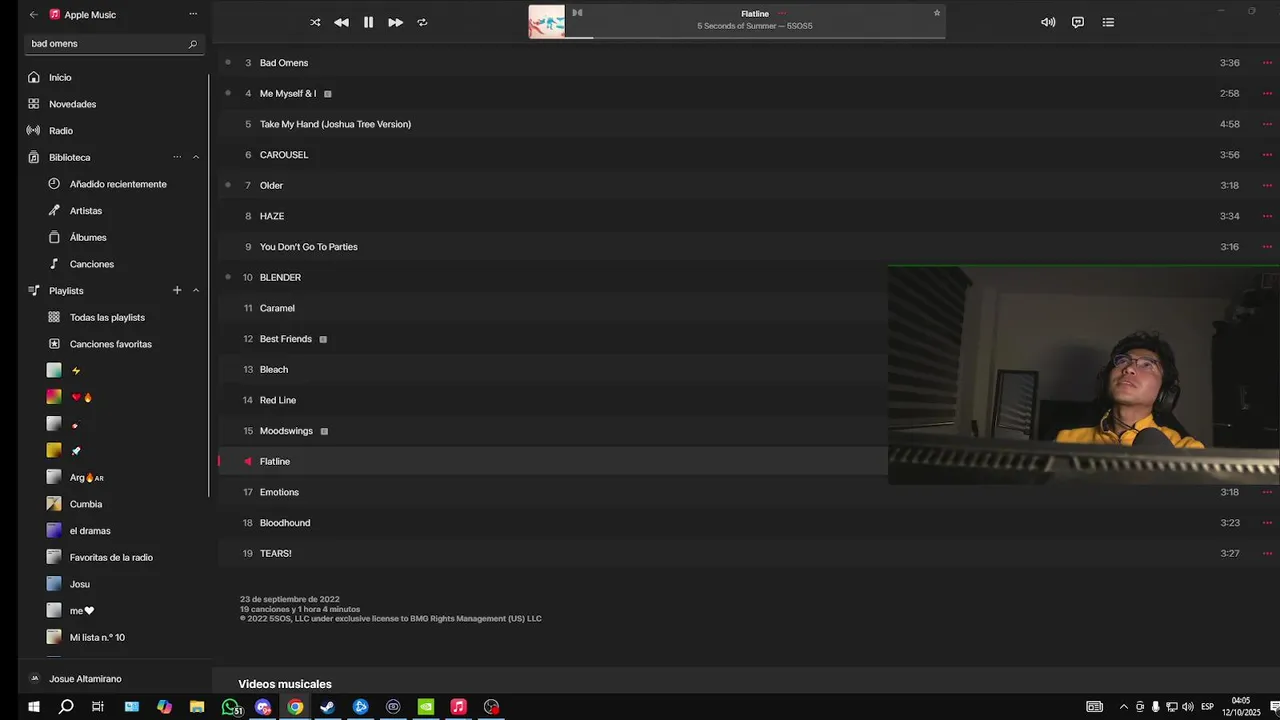Open Canciones favoritas playlist

coord(111,344)
